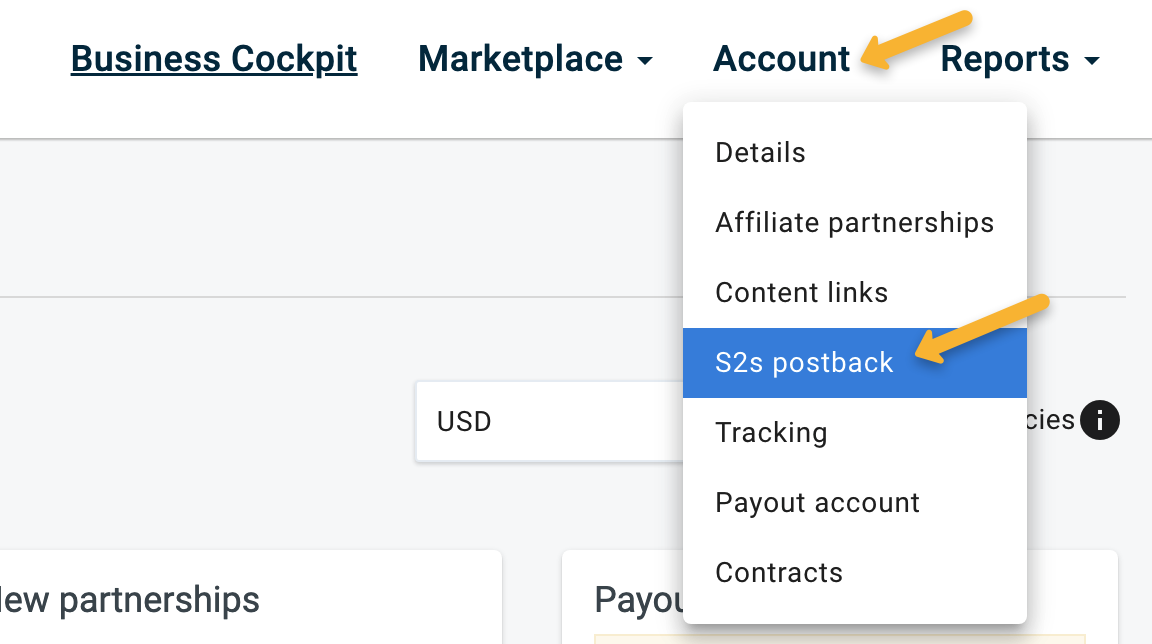Click the info icon next to currencies
Image resolution: width=1152 pixels, height=644 pixels.
(1100, 420)
